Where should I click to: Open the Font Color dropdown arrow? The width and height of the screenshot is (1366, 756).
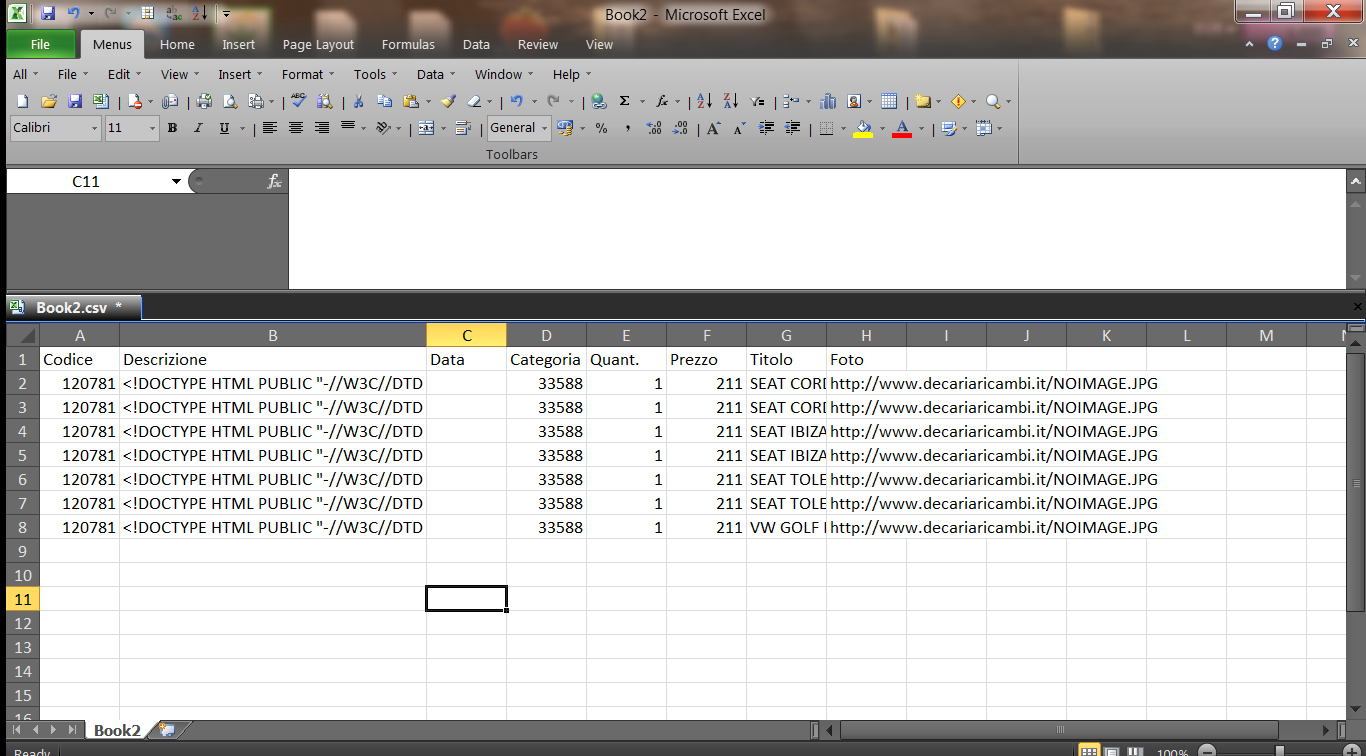(x=921, y=128)
